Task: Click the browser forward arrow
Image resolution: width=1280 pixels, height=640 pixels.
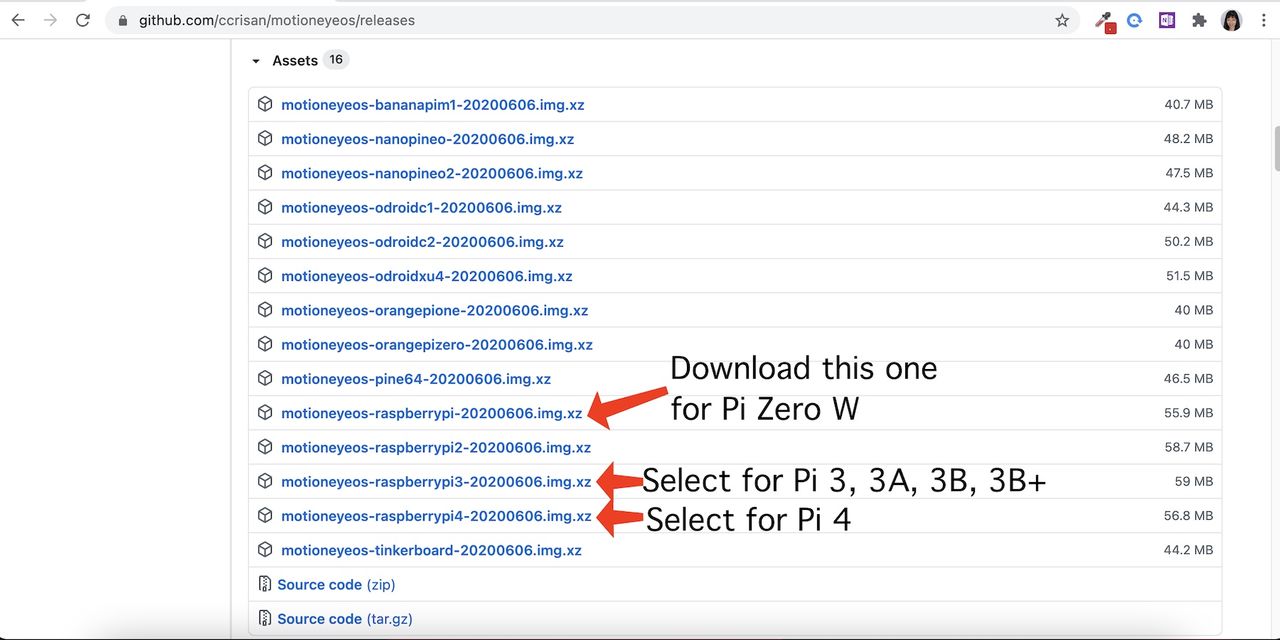Action: click(50, 20)
